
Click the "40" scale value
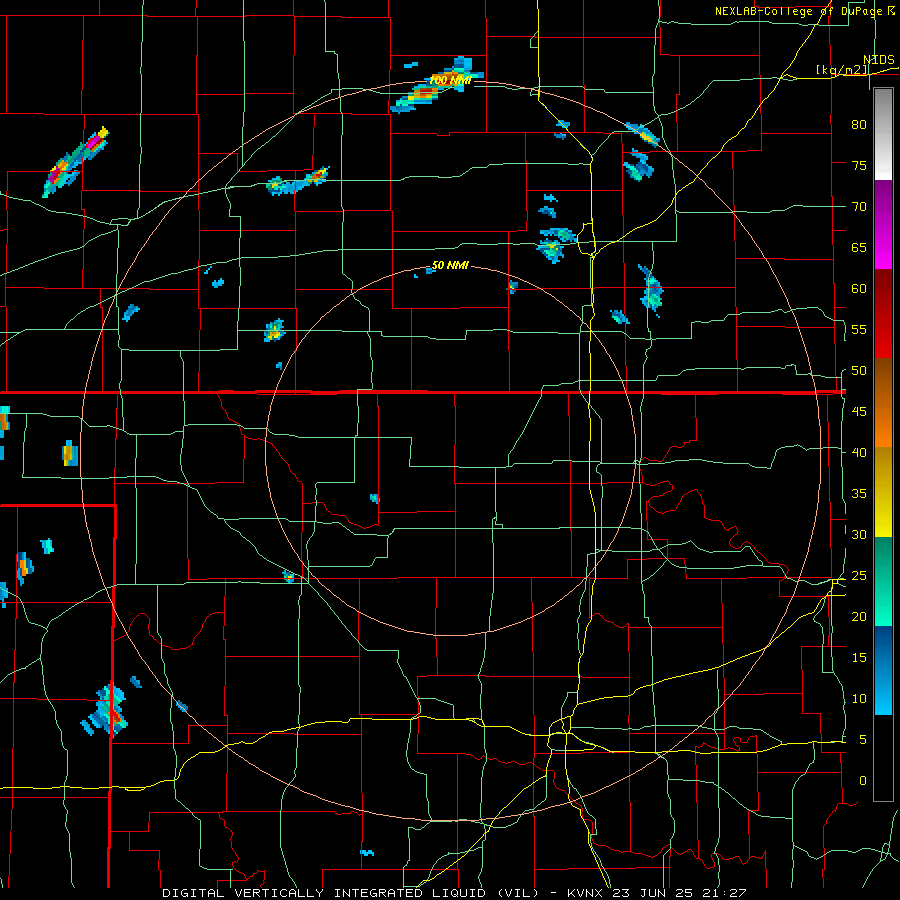click(x=859, y=452)
